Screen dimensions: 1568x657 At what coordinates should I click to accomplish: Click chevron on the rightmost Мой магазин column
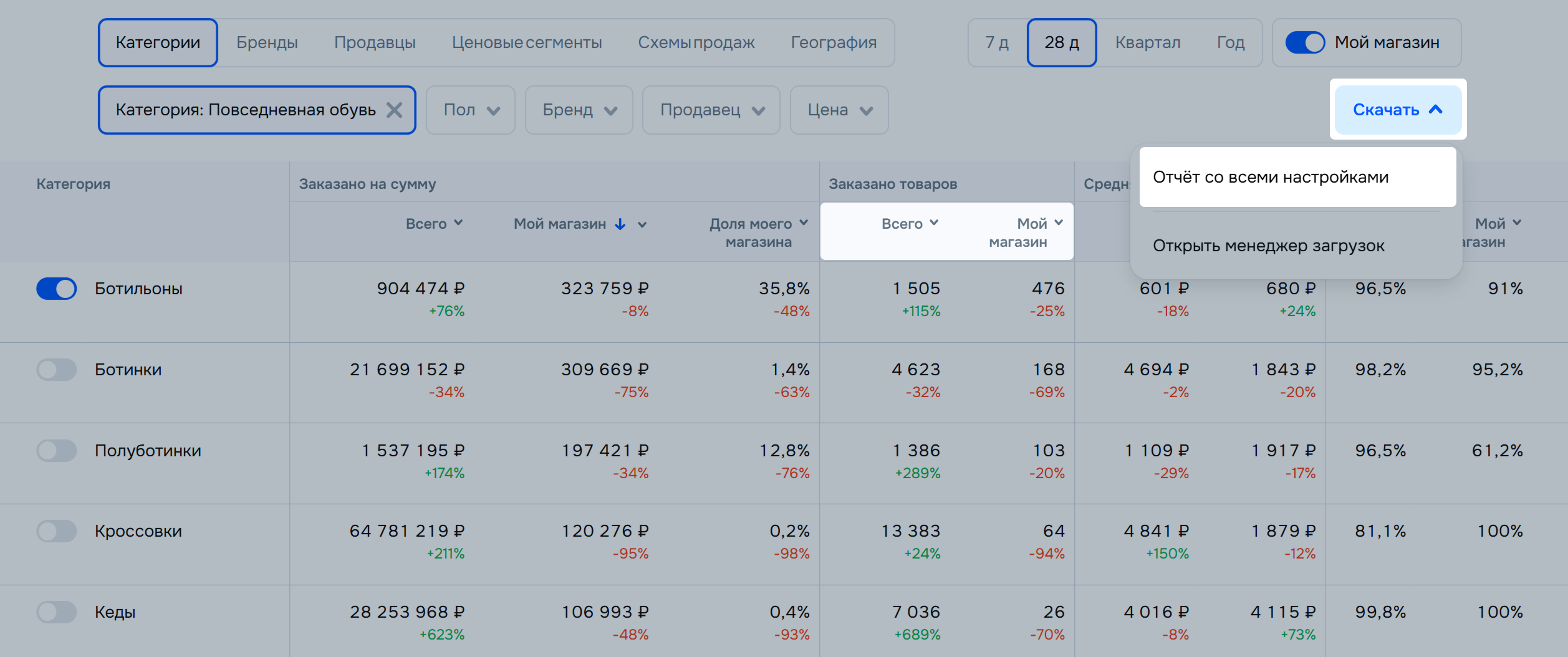pos(1517,223)
